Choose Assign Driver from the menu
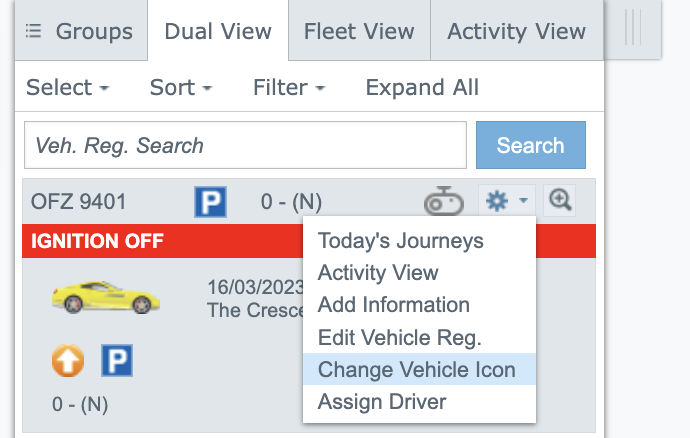Image resolution: width=690 pixels, height=438 pixels. [382, 402]
